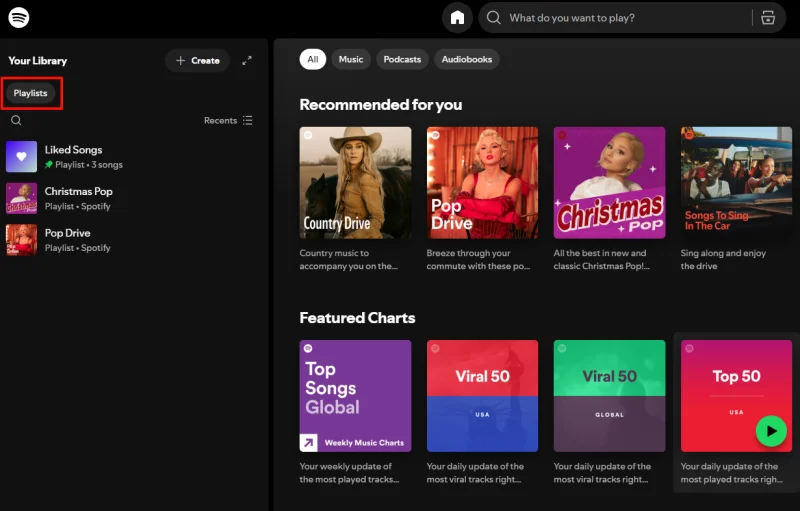Select the Playlists filter chip

[x=30, y=93]
